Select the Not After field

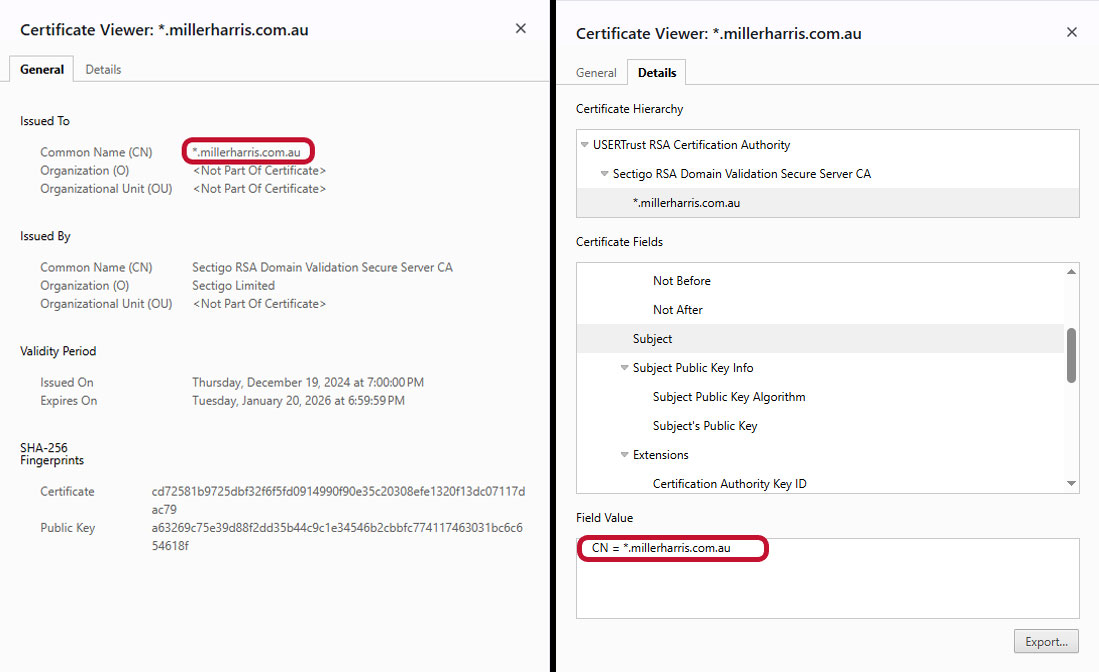tap(678, 309)
